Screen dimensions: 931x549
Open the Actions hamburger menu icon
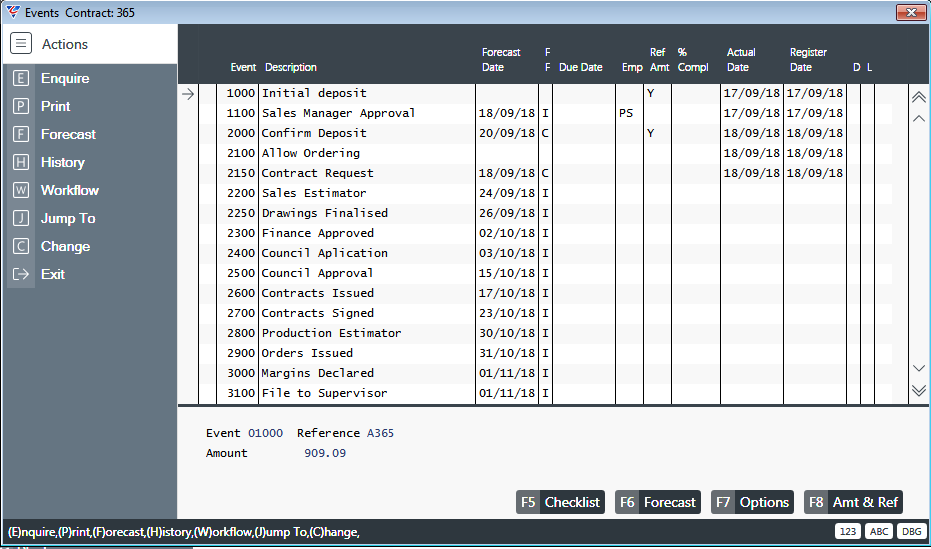(21, 43)
